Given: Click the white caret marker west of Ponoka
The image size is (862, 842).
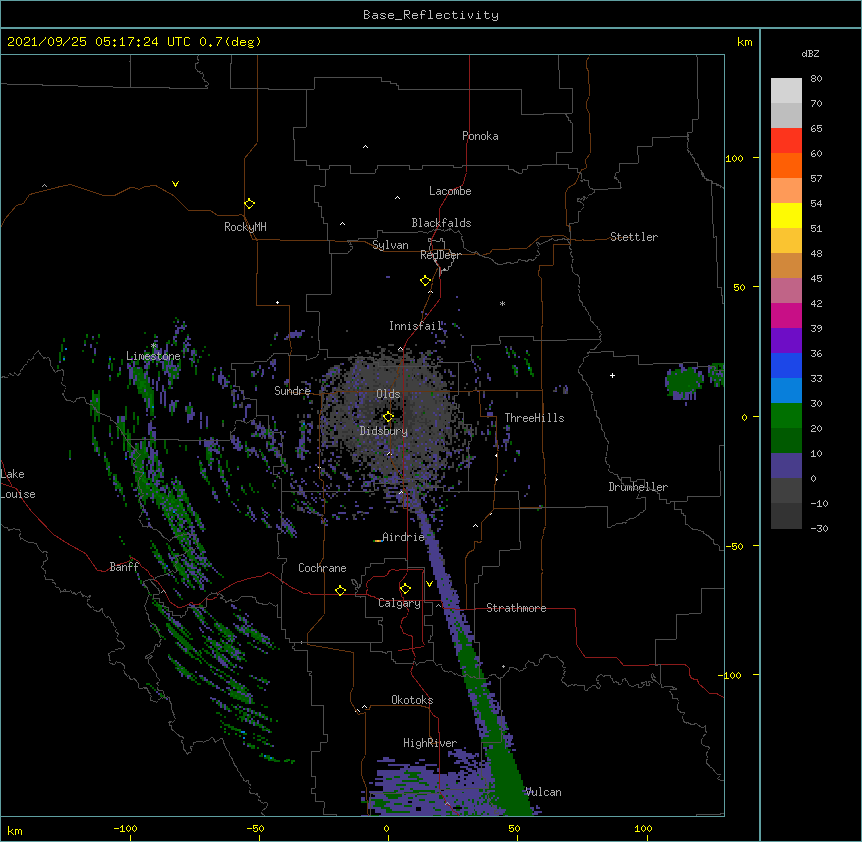Looking at the screenshot, I should [365, 147].
